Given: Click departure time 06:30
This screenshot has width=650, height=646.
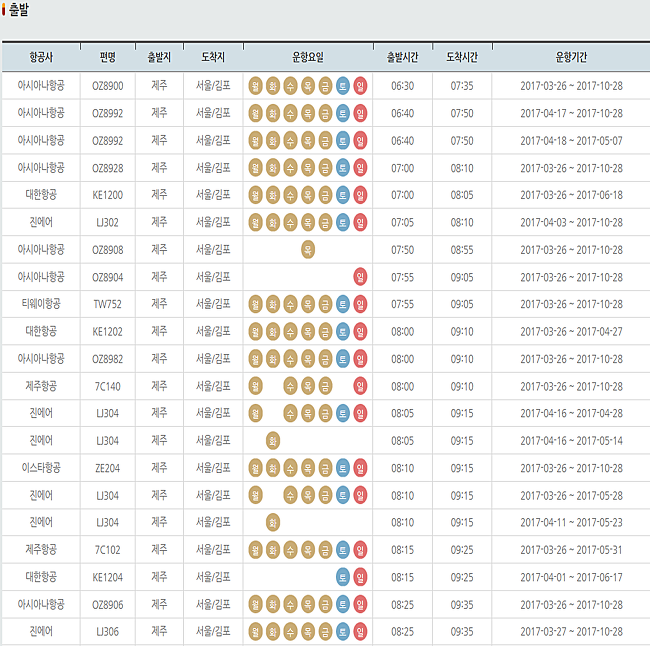Looking at the screenshot, I should point(403,86).
